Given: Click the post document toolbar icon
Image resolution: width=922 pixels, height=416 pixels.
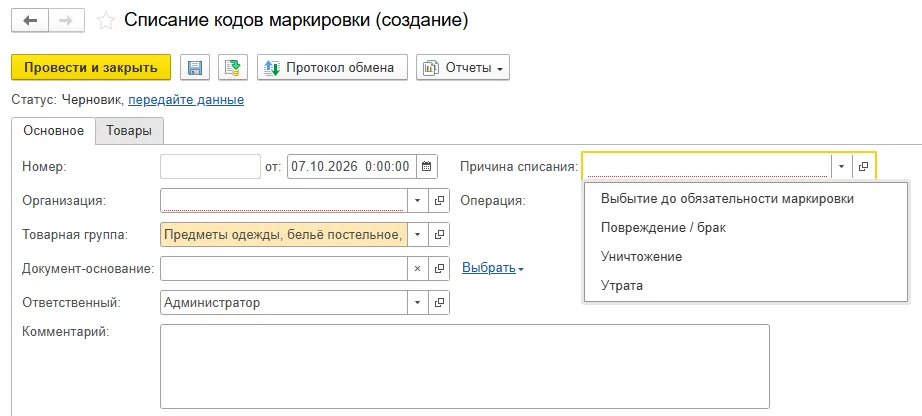Looking at the screenshot, I should tap(233, 67).
